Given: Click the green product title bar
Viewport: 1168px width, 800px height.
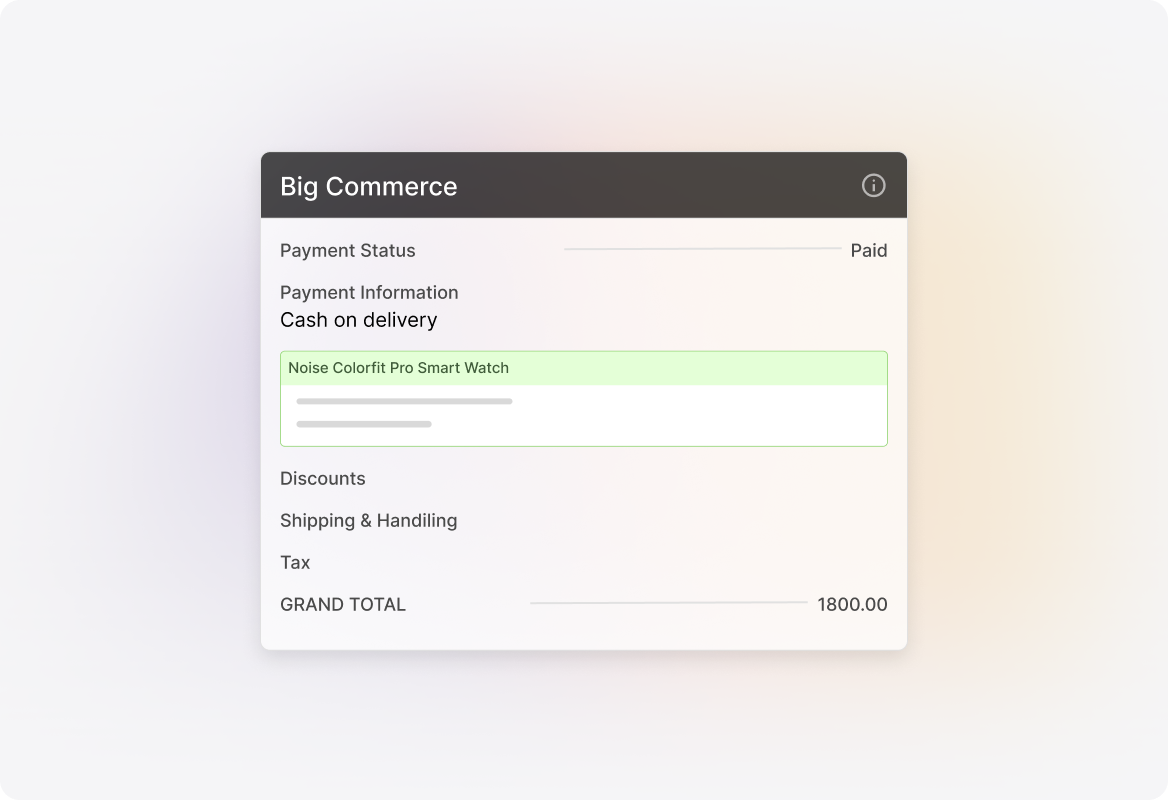Looking at the screenshot, I should pyautogui.click(x=584, y=368).
